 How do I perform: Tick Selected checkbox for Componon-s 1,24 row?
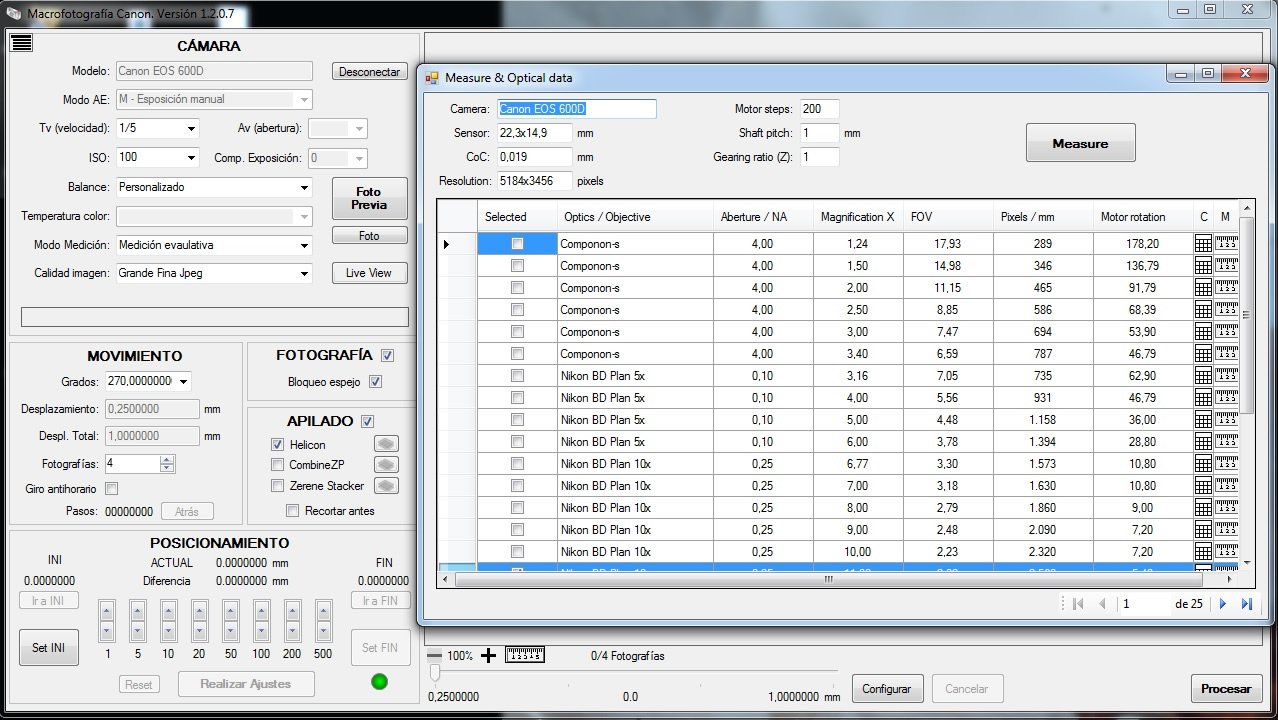click(517, 243)
